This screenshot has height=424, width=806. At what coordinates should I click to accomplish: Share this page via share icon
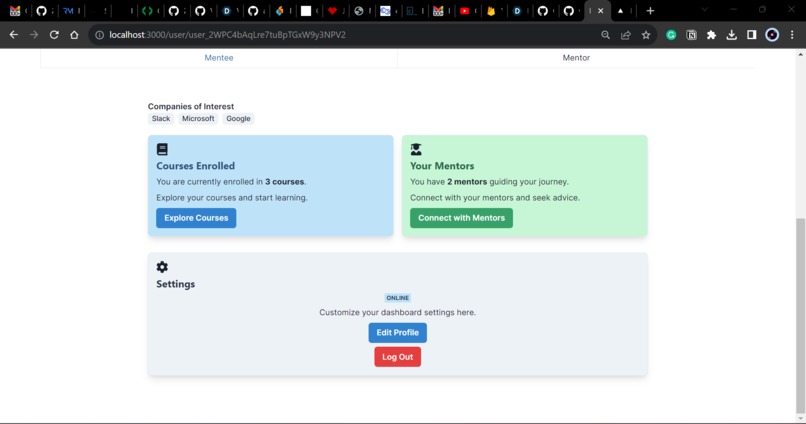626,35
